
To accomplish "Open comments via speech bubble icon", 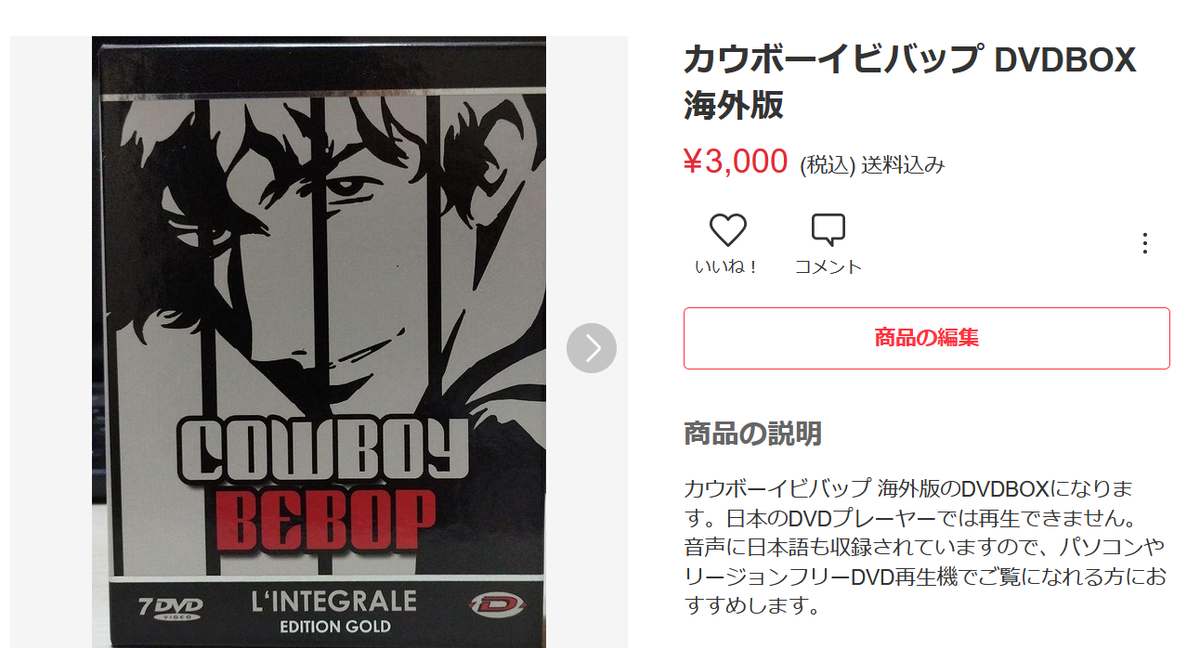I will [x=828, y=231].
